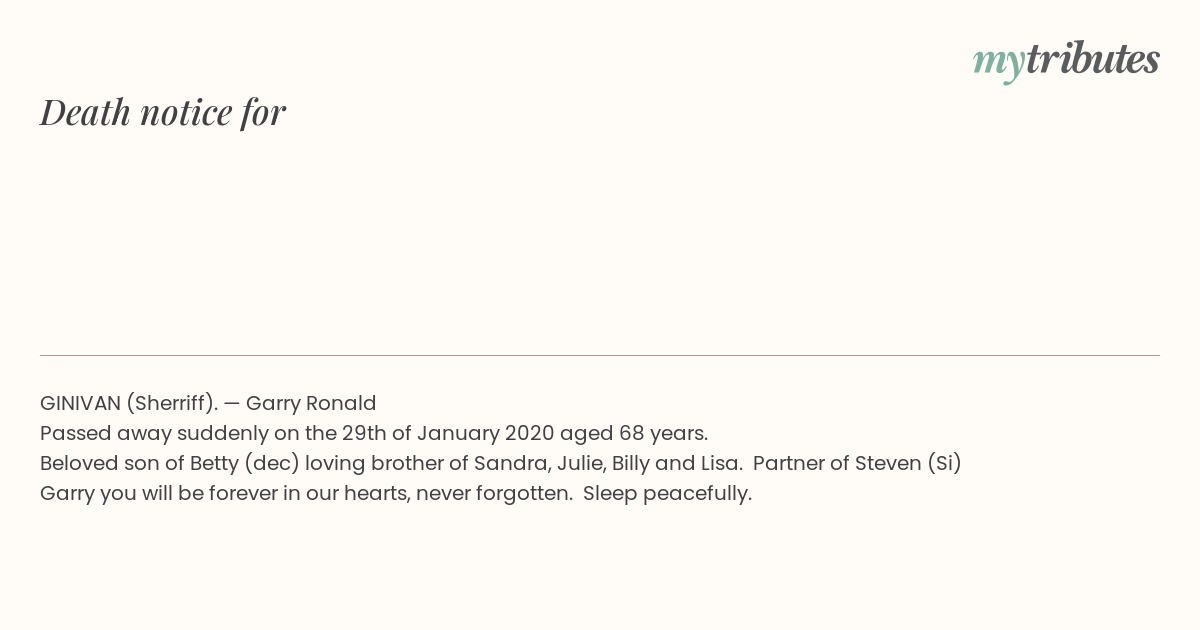Click the horizontal divider line
This screenshot has width=1200, height=630.
point(600,355)
